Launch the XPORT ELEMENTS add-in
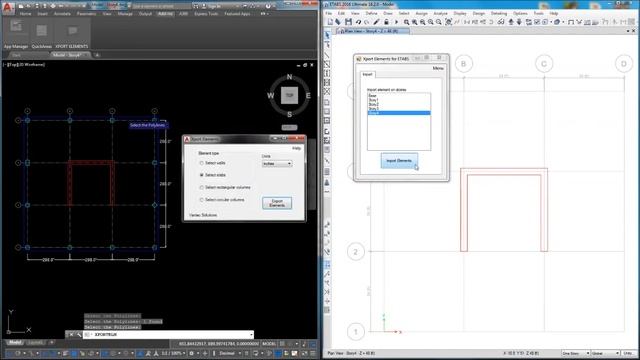 (72, 35)
